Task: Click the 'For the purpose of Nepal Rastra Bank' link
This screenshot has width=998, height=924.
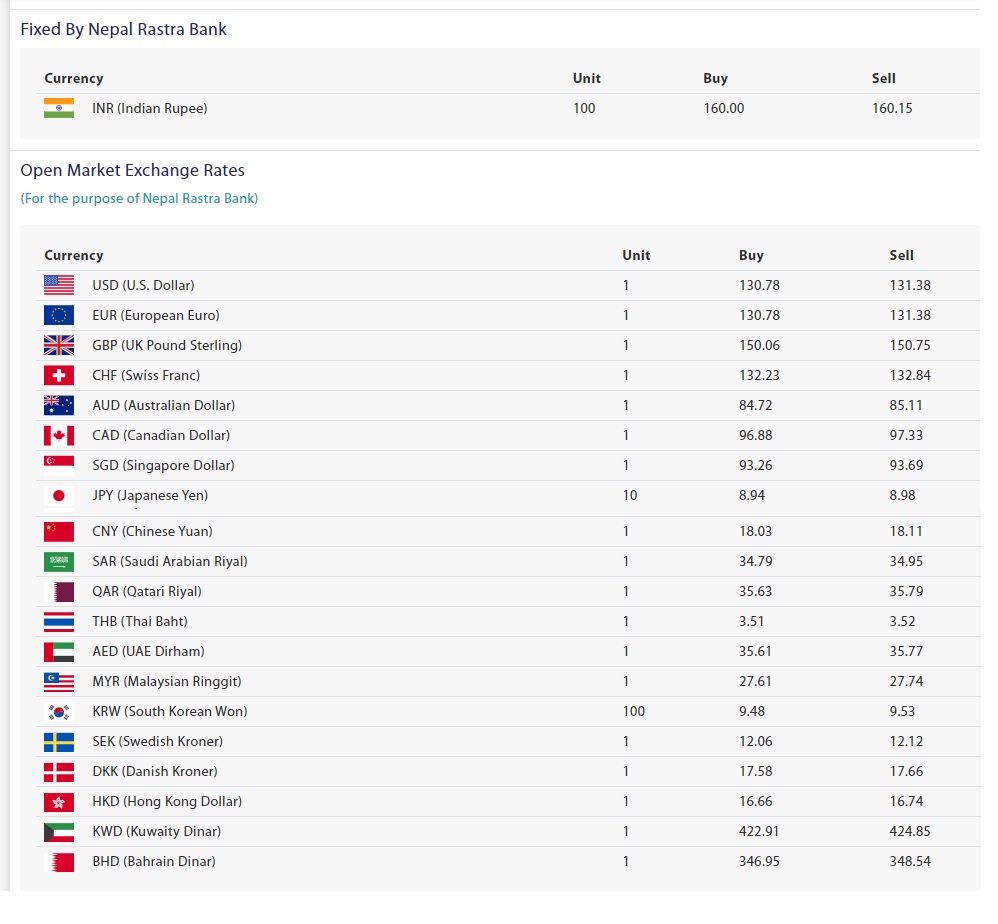Action: tap(139, 198)
